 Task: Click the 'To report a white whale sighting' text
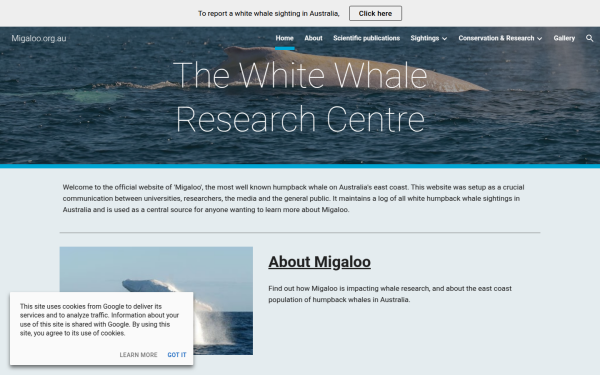point(269,14)
